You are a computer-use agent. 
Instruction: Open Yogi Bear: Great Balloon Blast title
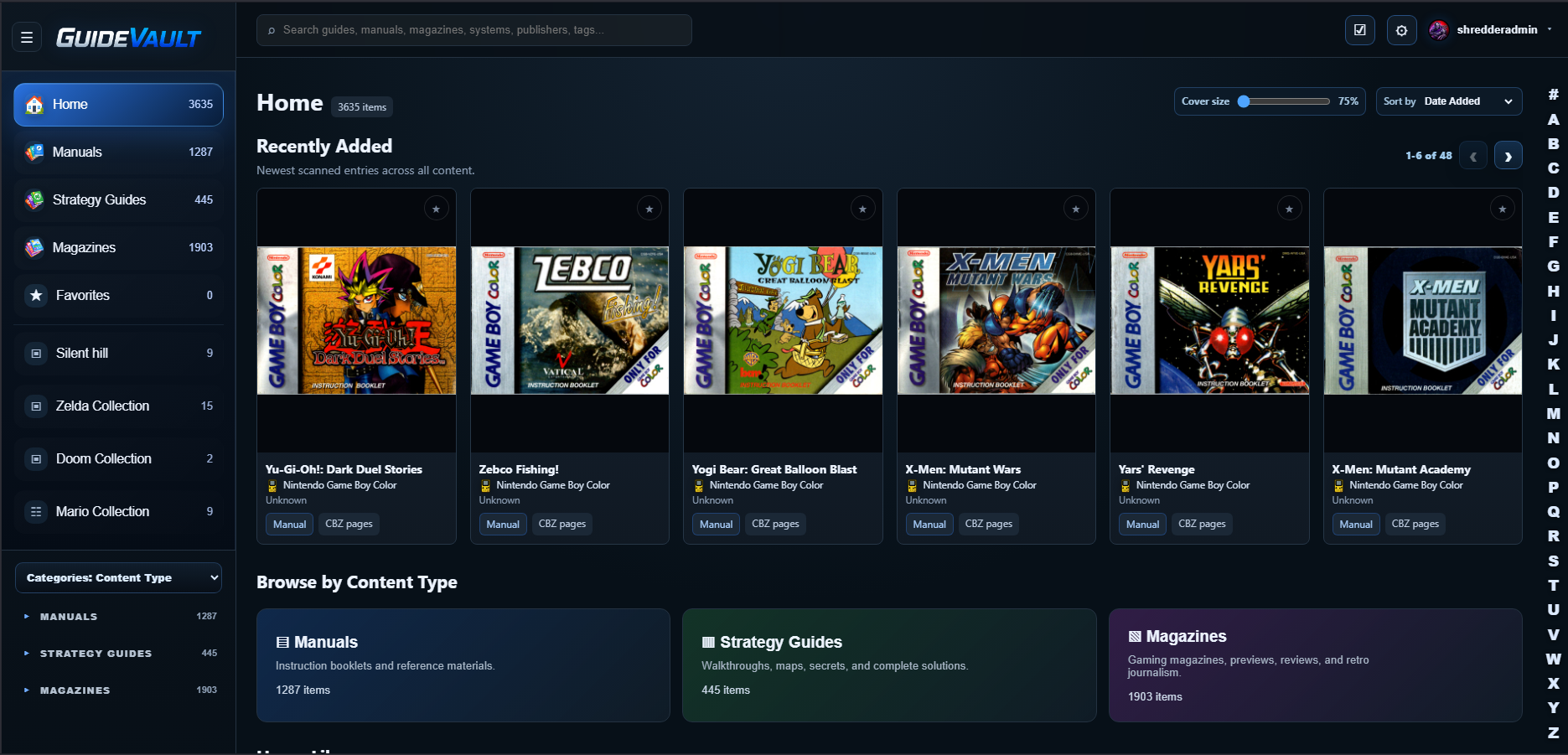click(x=774, y=470)
